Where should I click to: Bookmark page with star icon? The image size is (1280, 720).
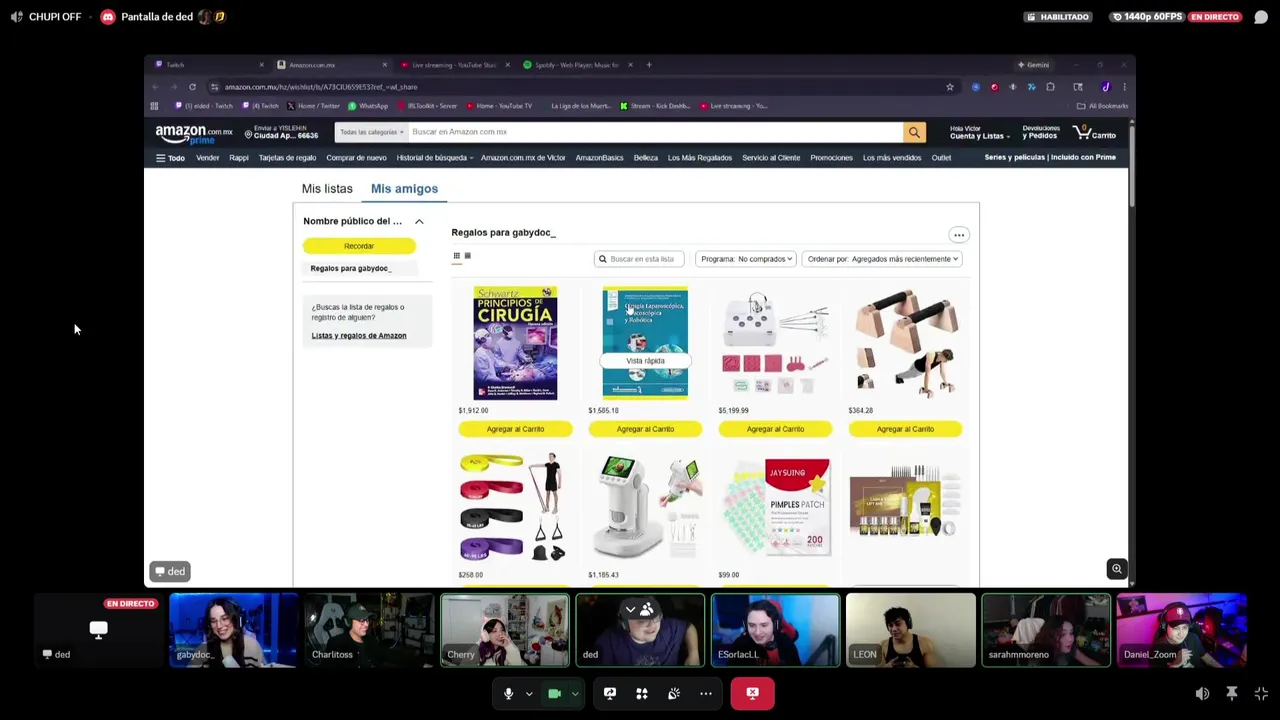[x=950, y=87]
